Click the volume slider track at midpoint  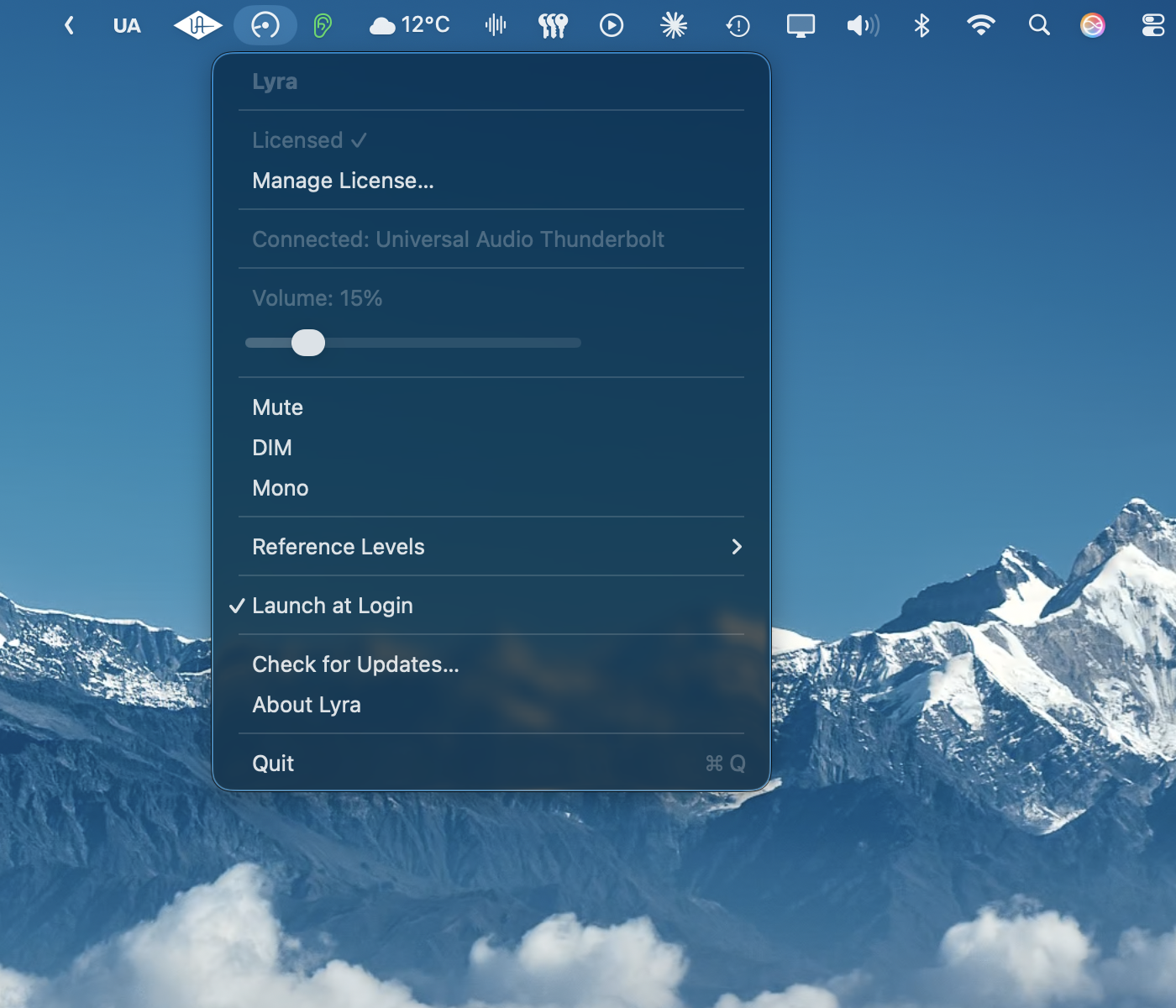(x=413, y=343)
